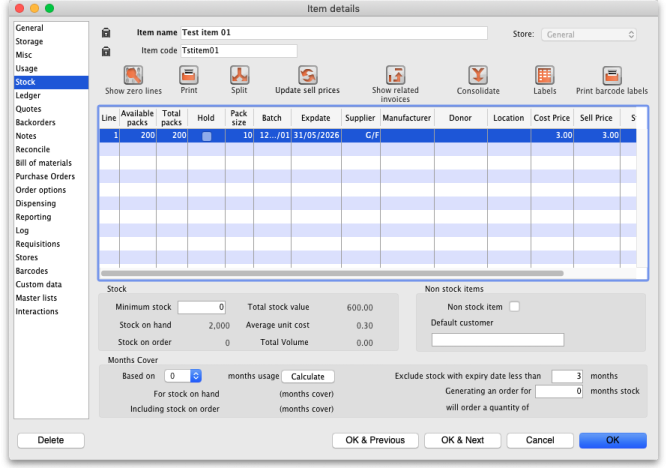Open the Ledger tab in sidebar
667x468 pixels.
pos(28,96)
